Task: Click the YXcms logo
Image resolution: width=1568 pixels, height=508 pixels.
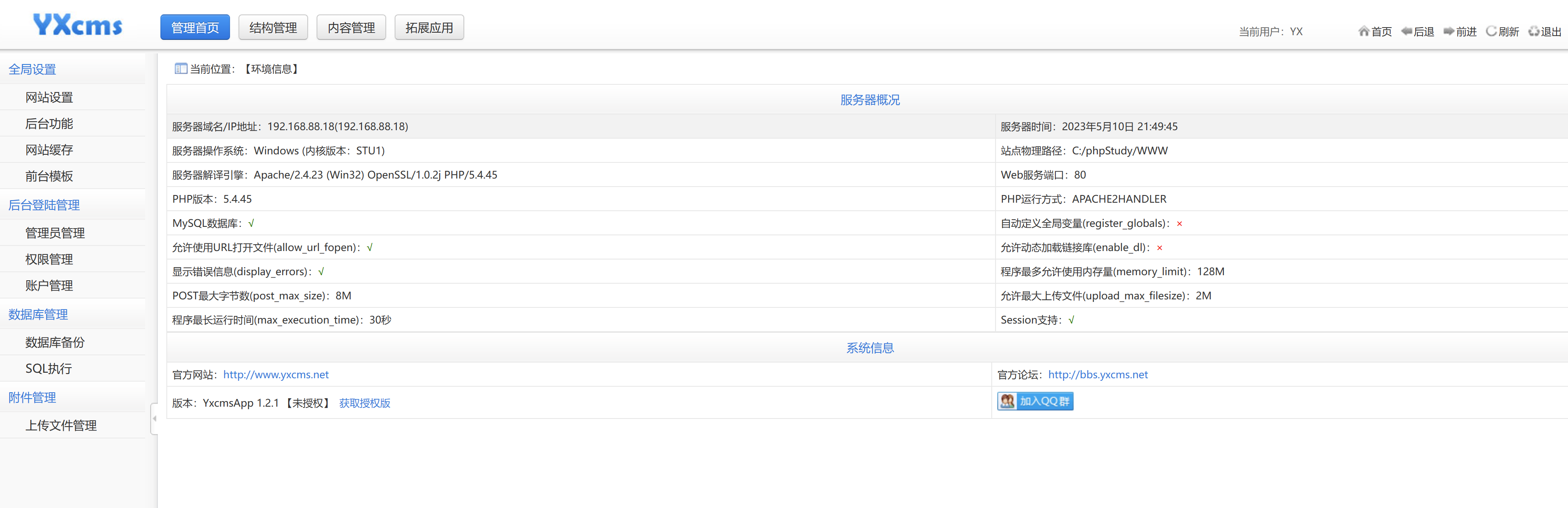Action: [x=77, y=25]
